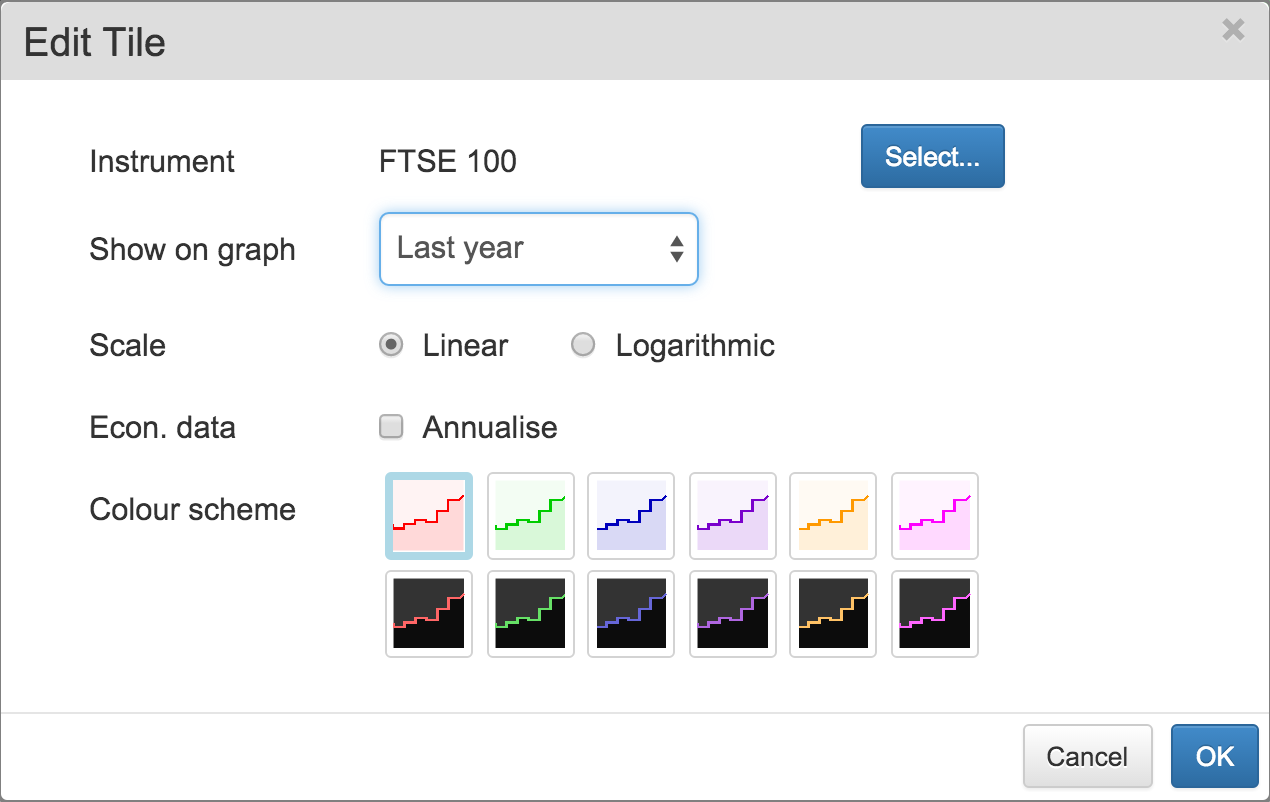Choose the light orange colour scheme

tap(833, 515)
